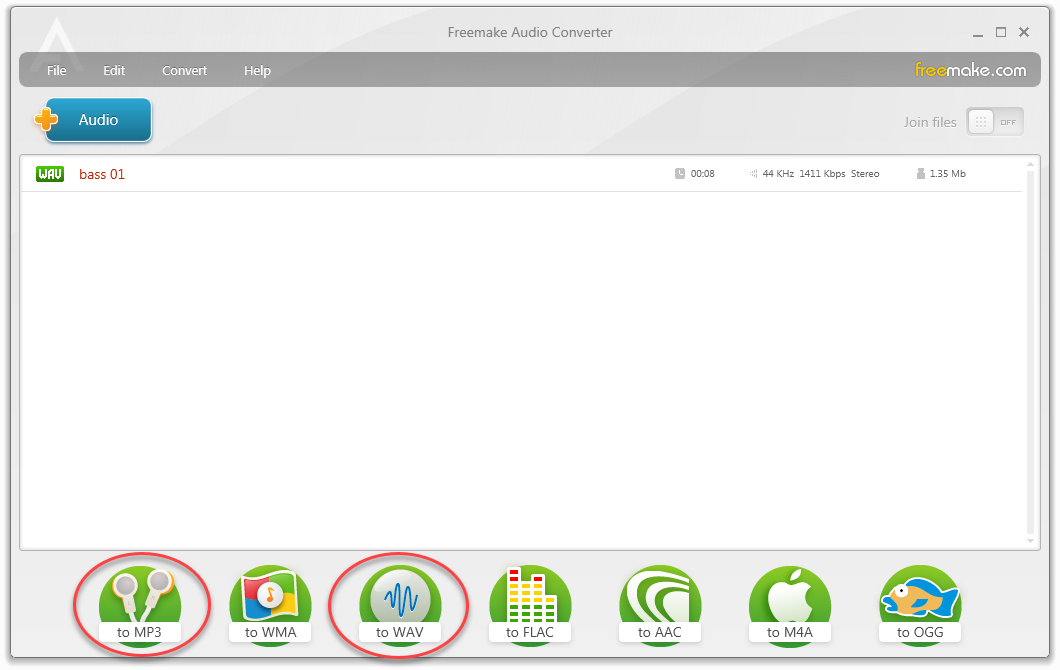
Task: Click the duration icon showing 00:08
Action: (679, 173)
